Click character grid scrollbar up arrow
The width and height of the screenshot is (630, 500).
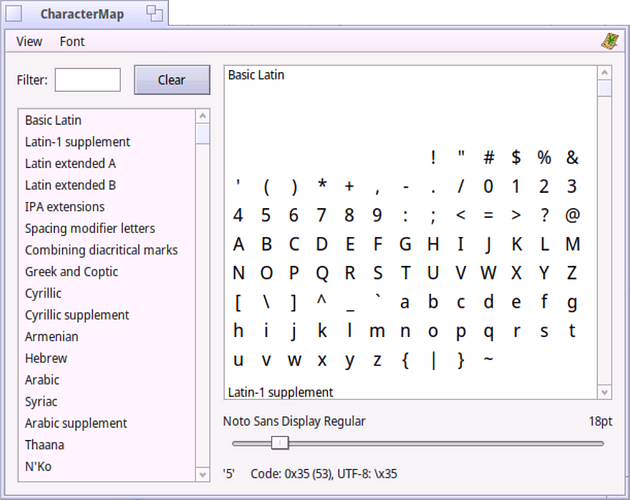pos(604,73)
